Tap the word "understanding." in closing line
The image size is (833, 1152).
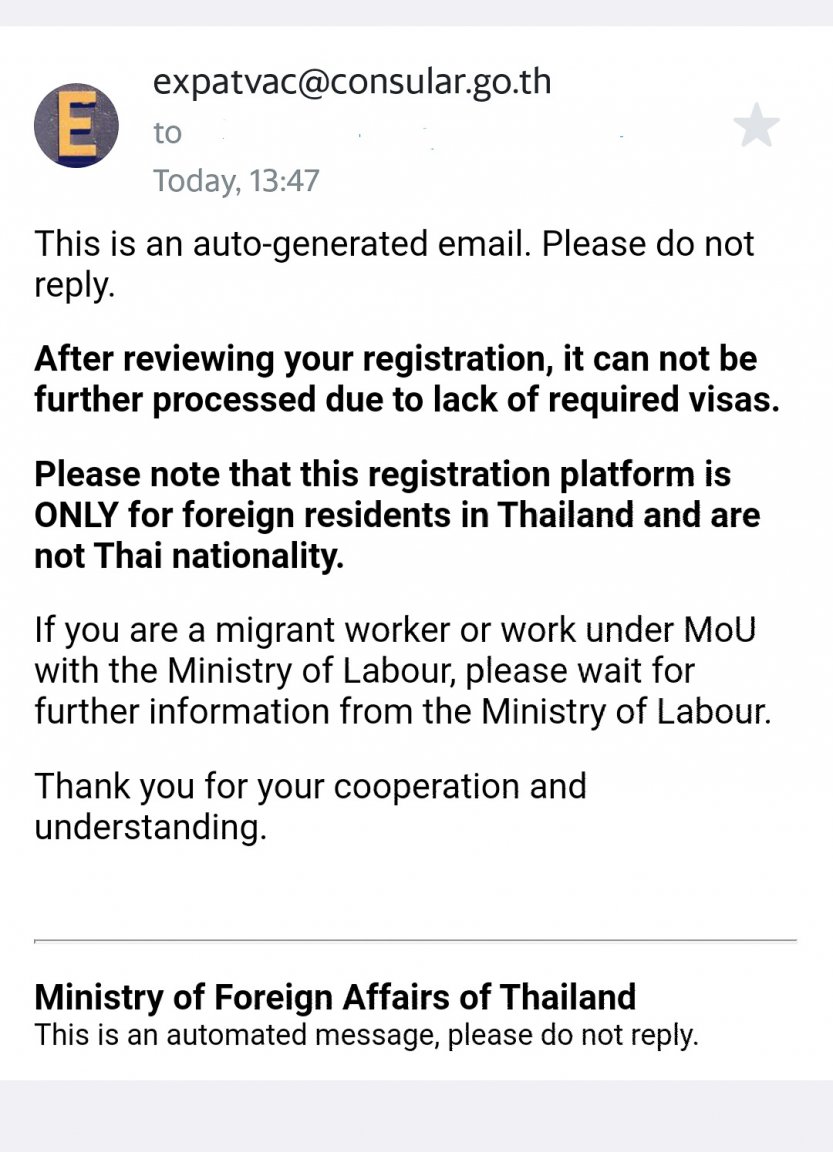(150, 827)
